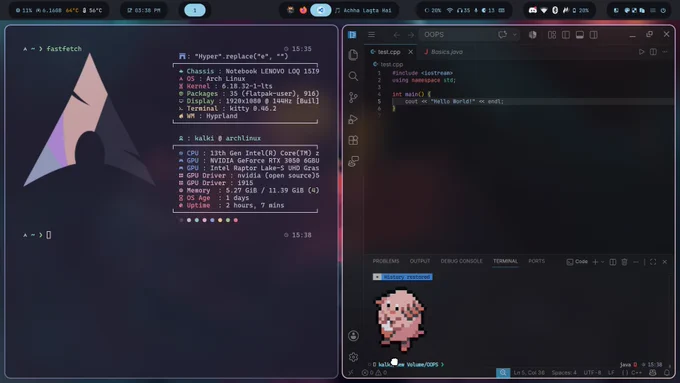Open the errors and warnings count in the status bar
Viewport: 680px width, 383px height.
tap(374, 373)
